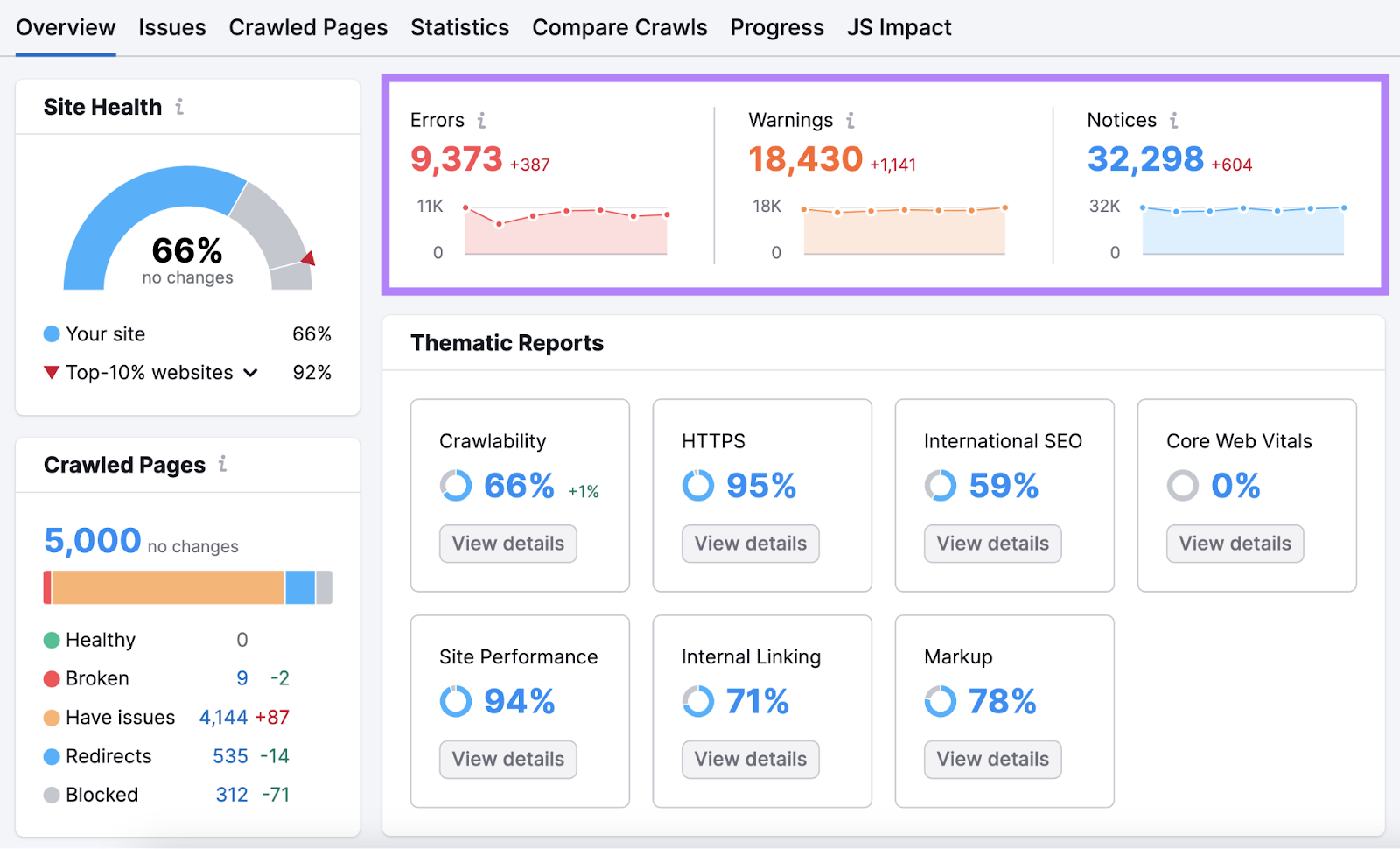Click the Healthy pages count 0
The image size is (1400, 849).
click(242, 640)
